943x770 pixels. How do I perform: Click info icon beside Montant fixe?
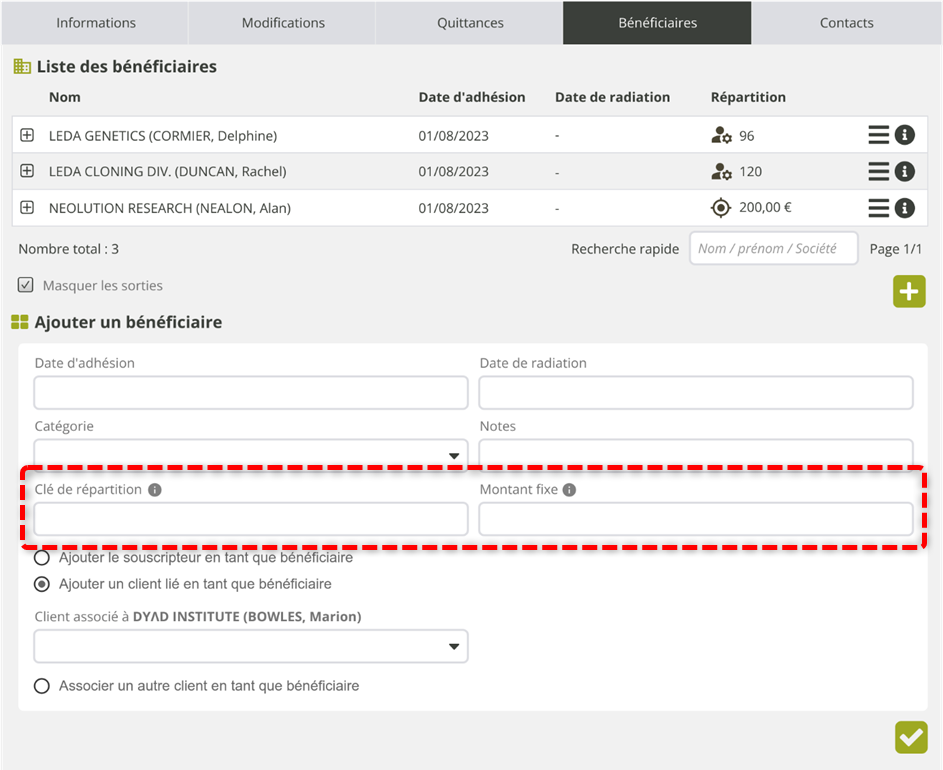[x=569, y=490]
